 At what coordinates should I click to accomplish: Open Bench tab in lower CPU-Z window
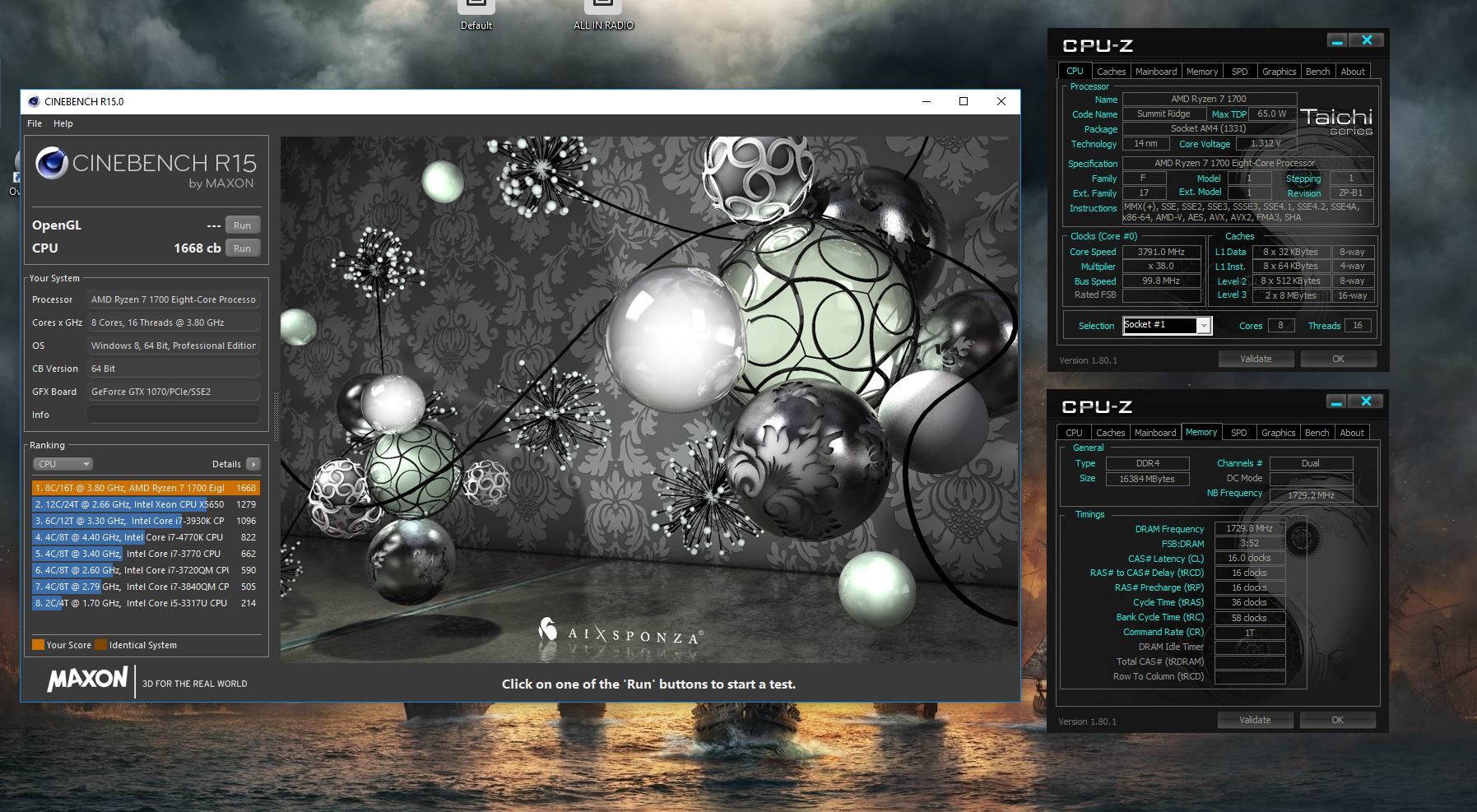click(1317, 433)
